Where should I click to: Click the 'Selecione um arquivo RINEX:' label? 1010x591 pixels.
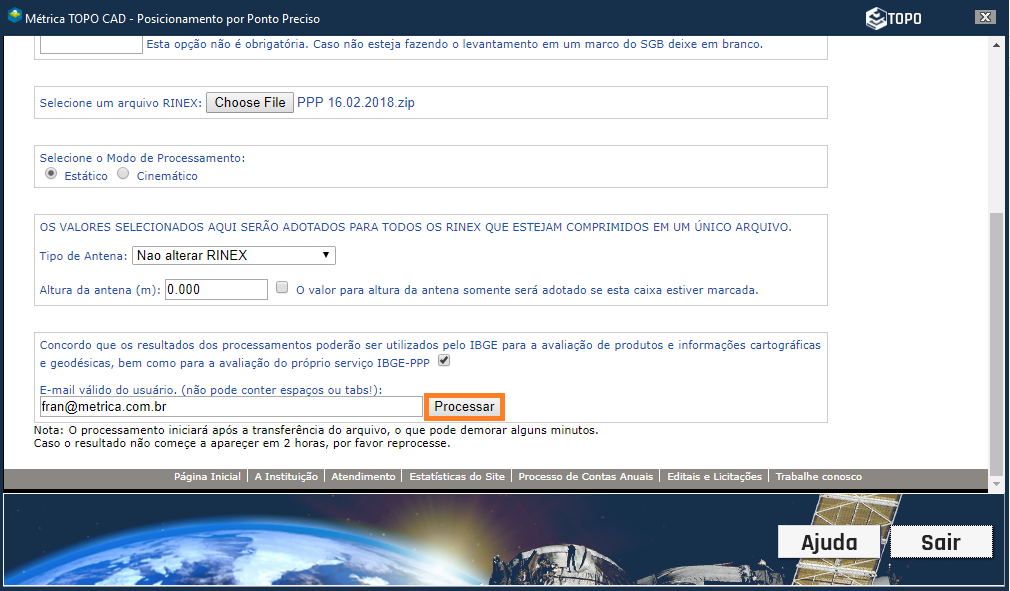(x=120, y=103)
